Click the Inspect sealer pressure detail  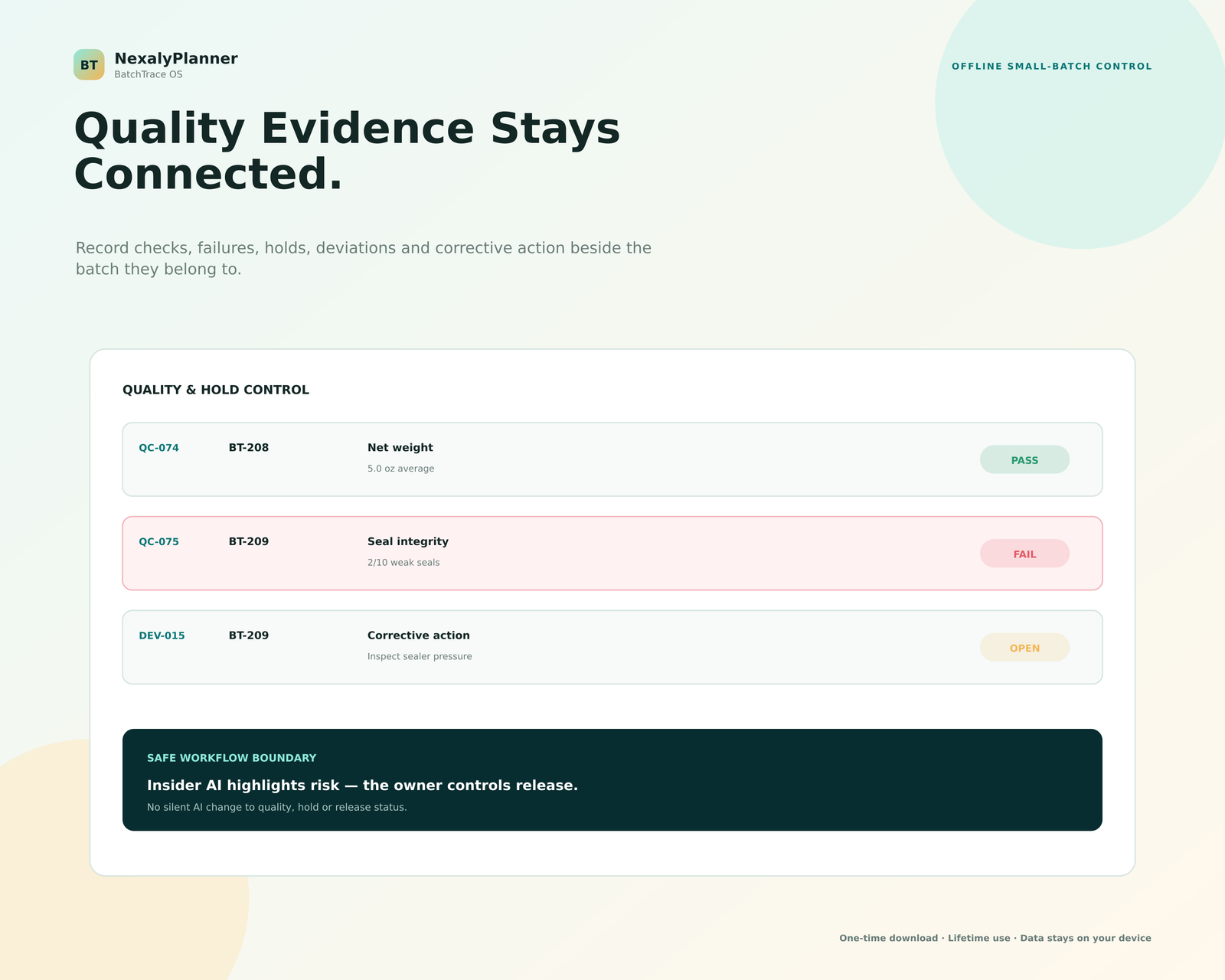point(420,656)
